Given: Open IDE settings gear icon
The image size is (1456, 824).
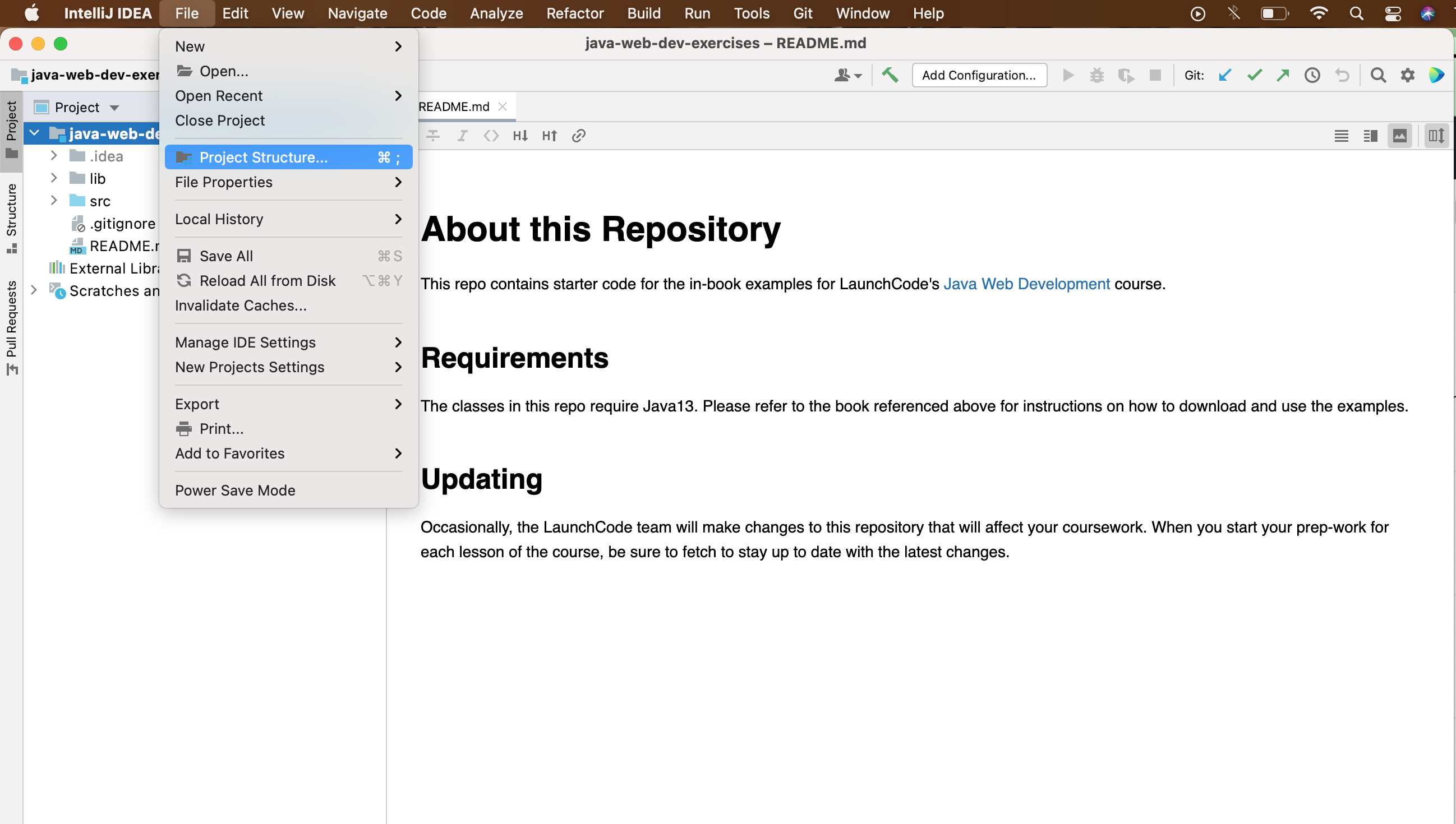Looking at the screenshot, I should 1407,75.
